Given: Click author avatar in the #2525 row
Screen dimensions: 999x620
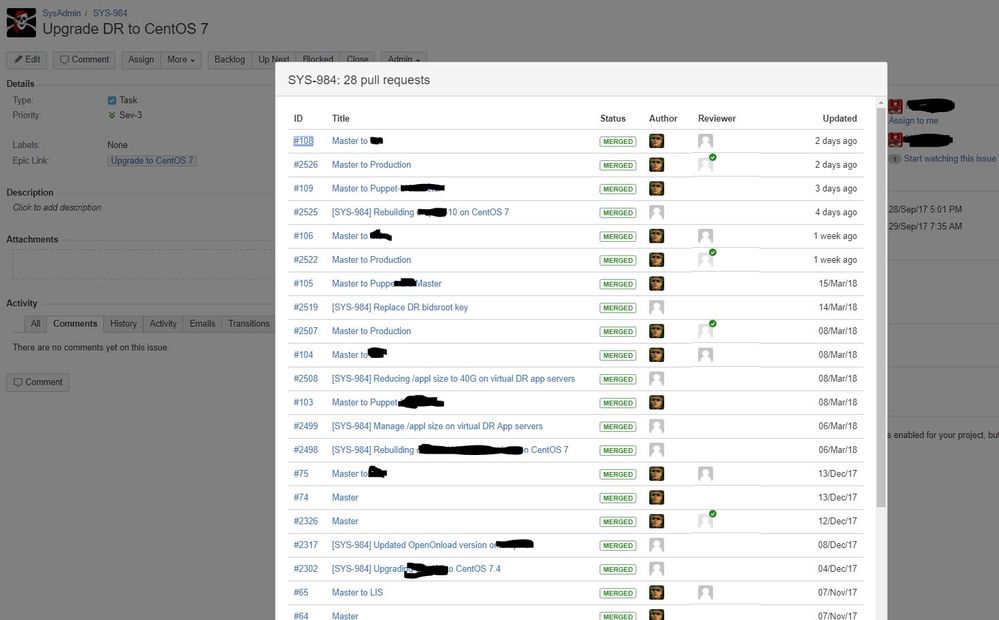Looking at the screenshot, I should pyautogui.click(x=656, y=212).
